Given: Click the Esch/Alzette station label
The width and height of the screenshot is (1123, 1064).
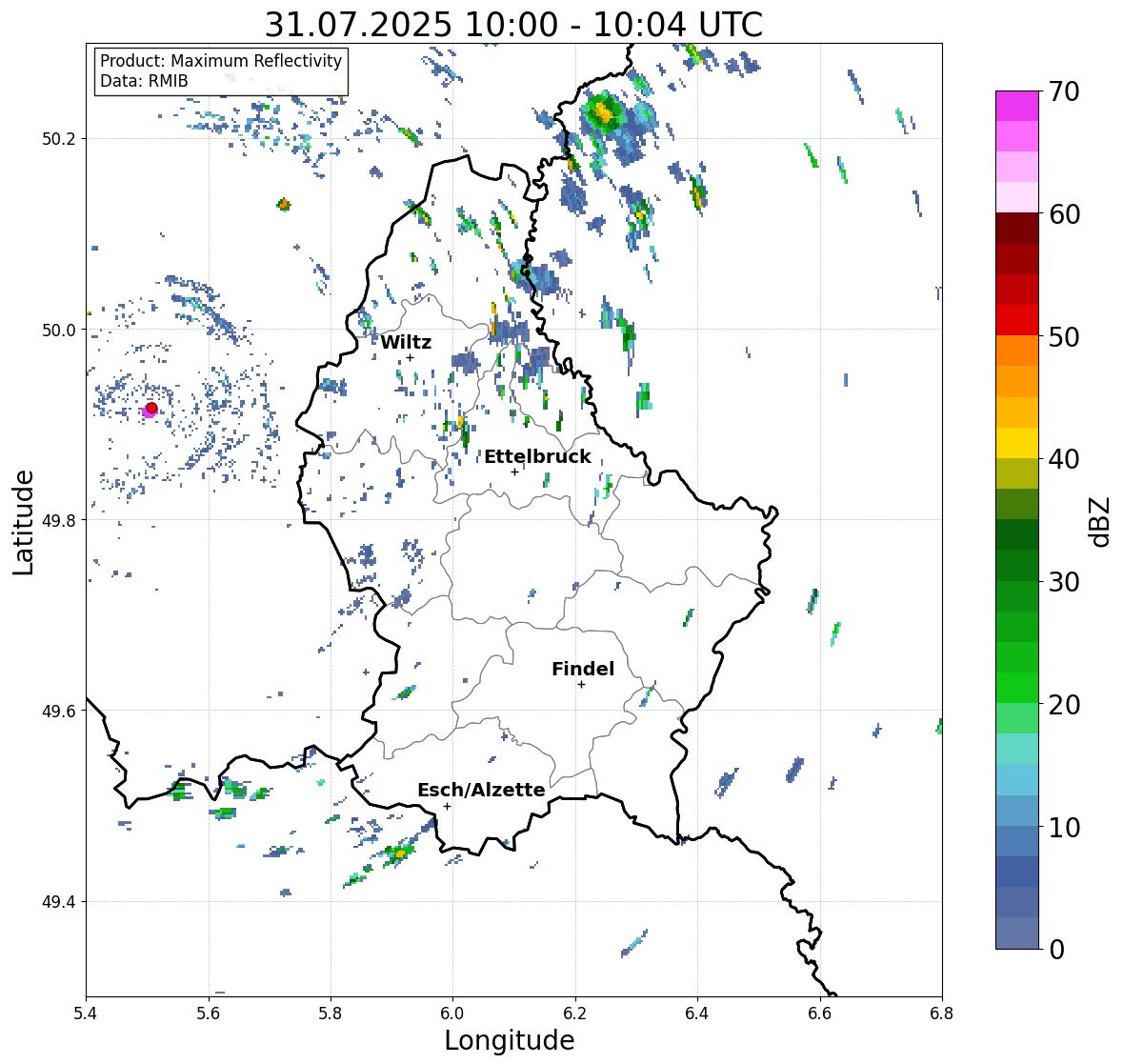Looking at the screenshot, I should click(481, 790).
